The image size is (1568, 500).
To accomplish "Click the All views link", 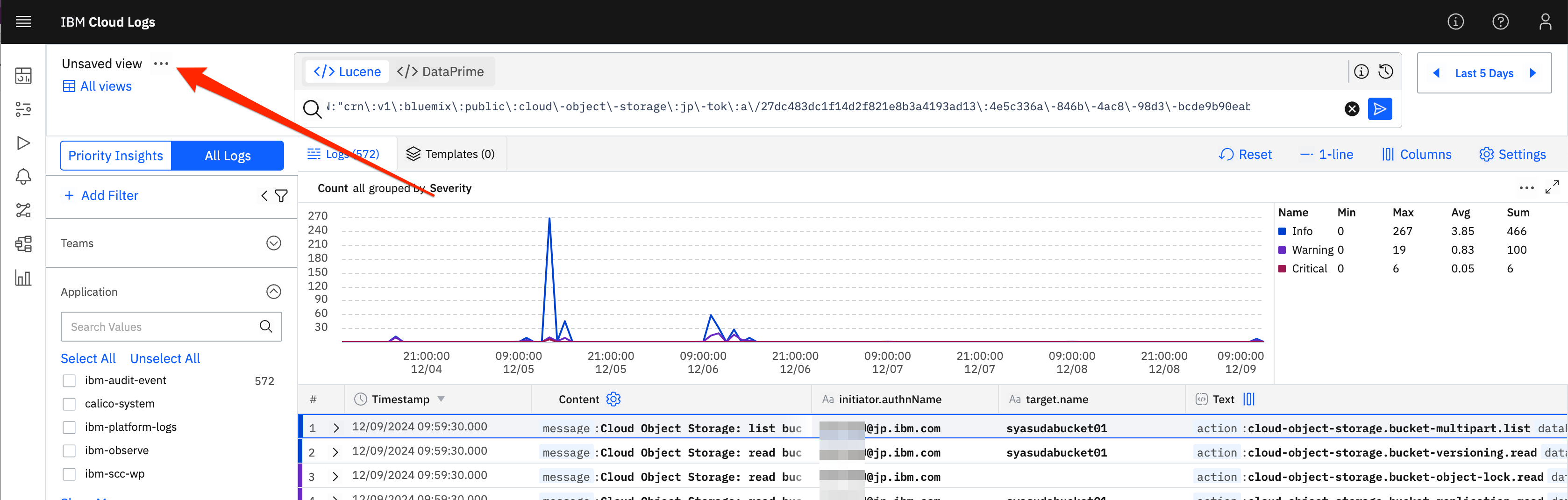I will click(x=97, y=86).
